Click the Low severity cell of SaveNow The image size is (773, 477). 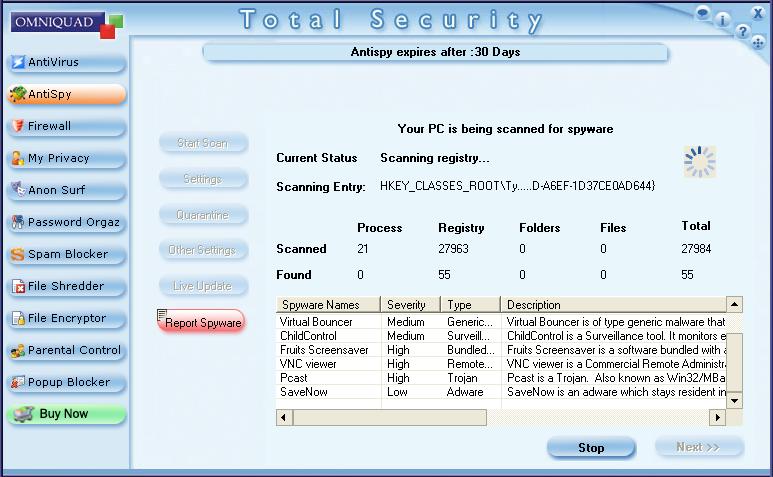click(x=397, y=392)
